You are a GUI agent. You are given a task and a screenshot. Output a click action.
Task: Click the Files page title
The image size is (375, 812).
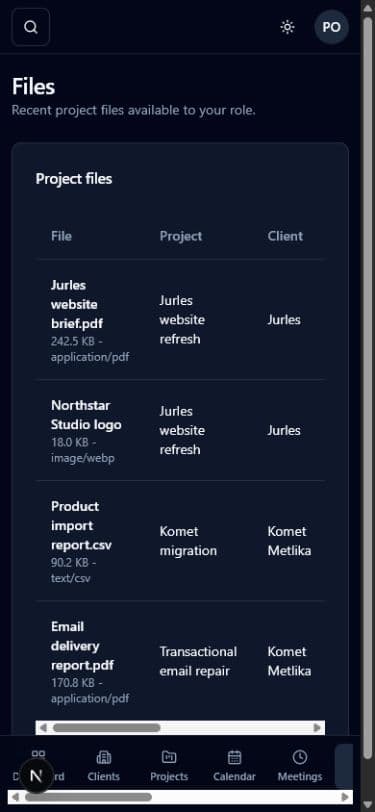33,87
